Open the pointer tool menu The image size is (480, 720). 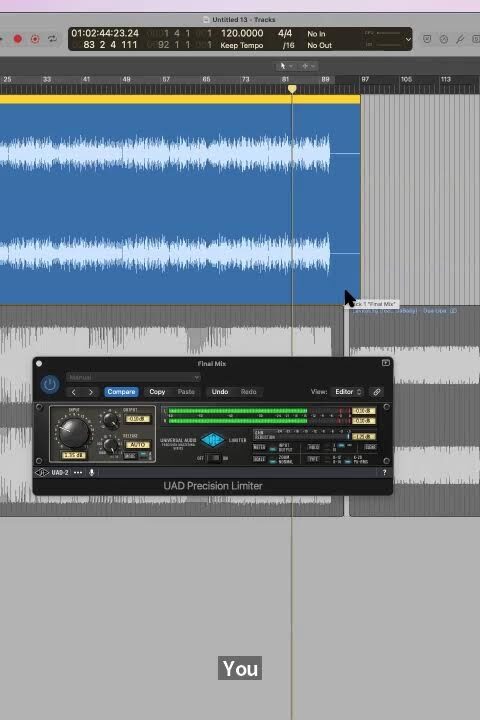286,66
